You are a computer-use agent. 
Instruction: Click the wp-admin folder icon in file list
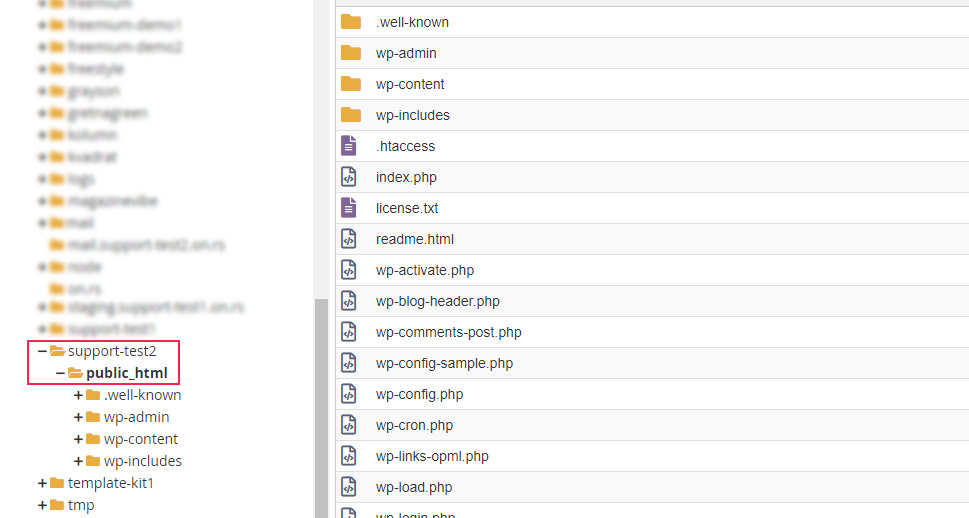pos(350,53)
